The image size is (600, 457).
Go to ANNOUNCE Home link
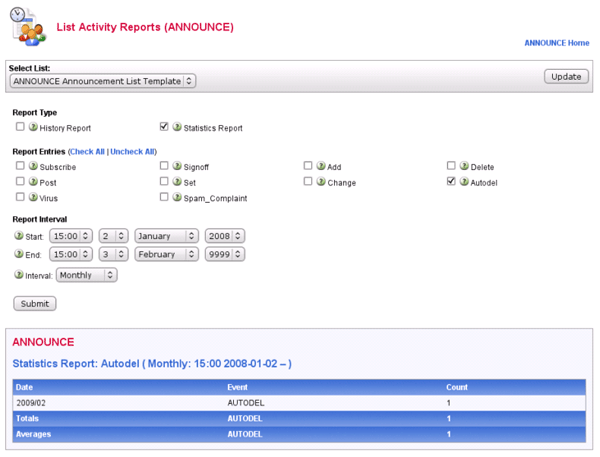(556, 43)
